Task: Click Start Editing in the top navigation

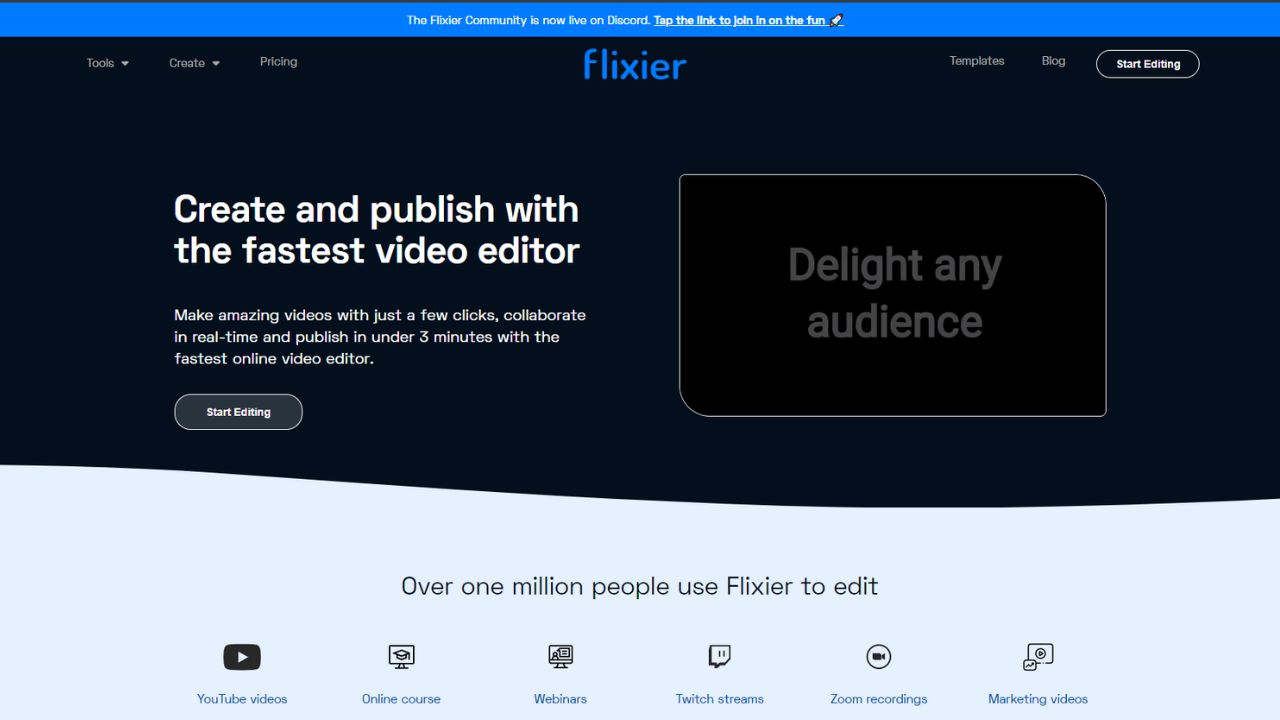Action: pos(1147,63)
